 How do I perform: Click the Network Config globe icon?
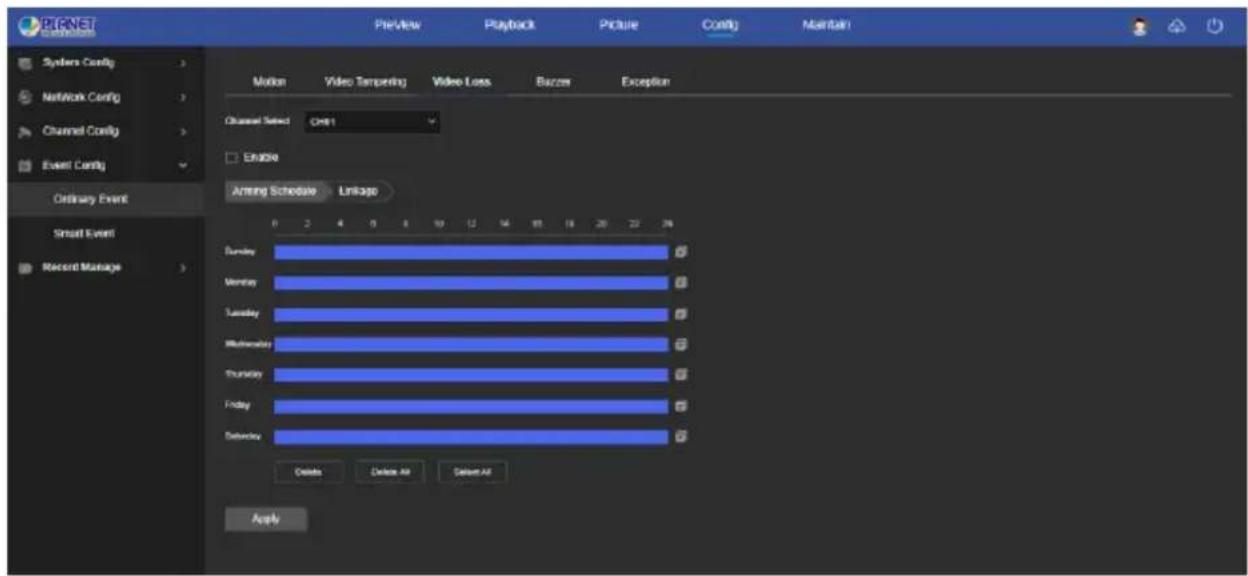pyautogui.click(x=26, y=98)
